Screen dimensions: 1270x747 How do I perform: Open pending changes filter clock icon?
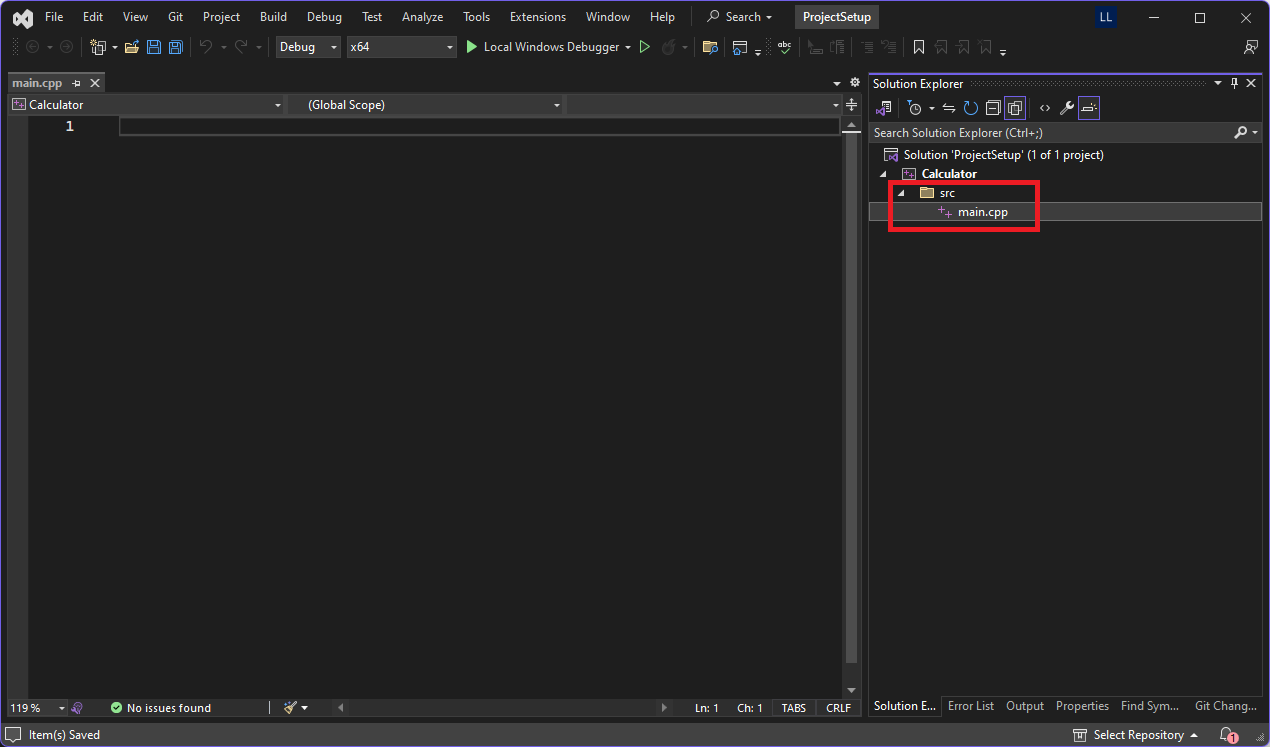pyautogui.click(x=914, y=108)
